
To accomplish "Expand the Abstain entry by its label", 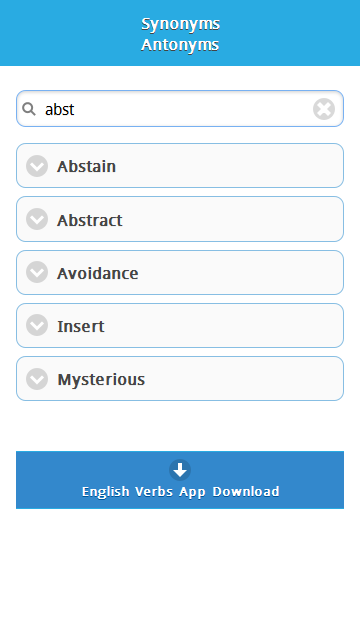I will (87, 167).
